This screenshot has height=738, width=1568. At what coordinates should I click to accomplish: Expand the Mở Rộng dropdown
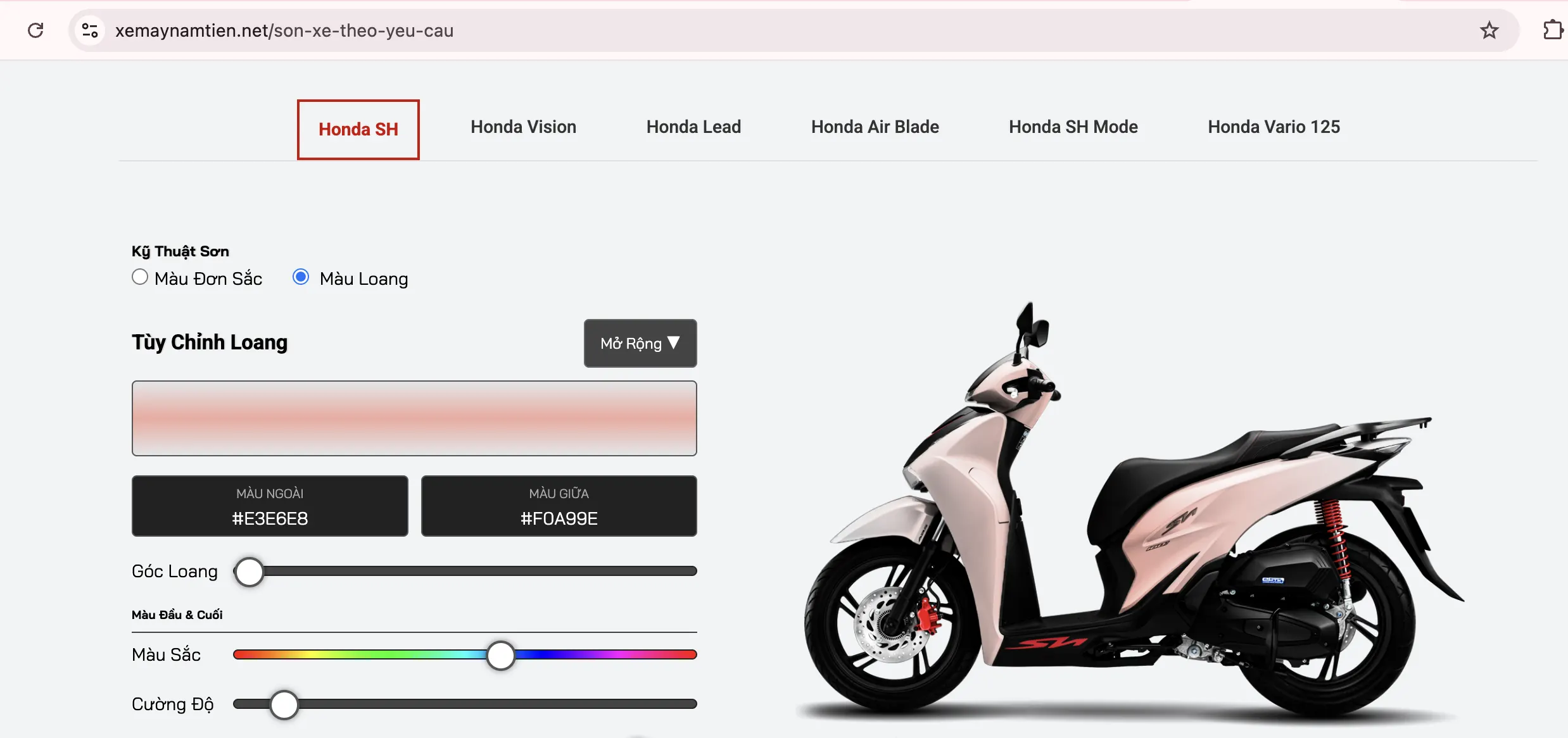tap(640, 343)
